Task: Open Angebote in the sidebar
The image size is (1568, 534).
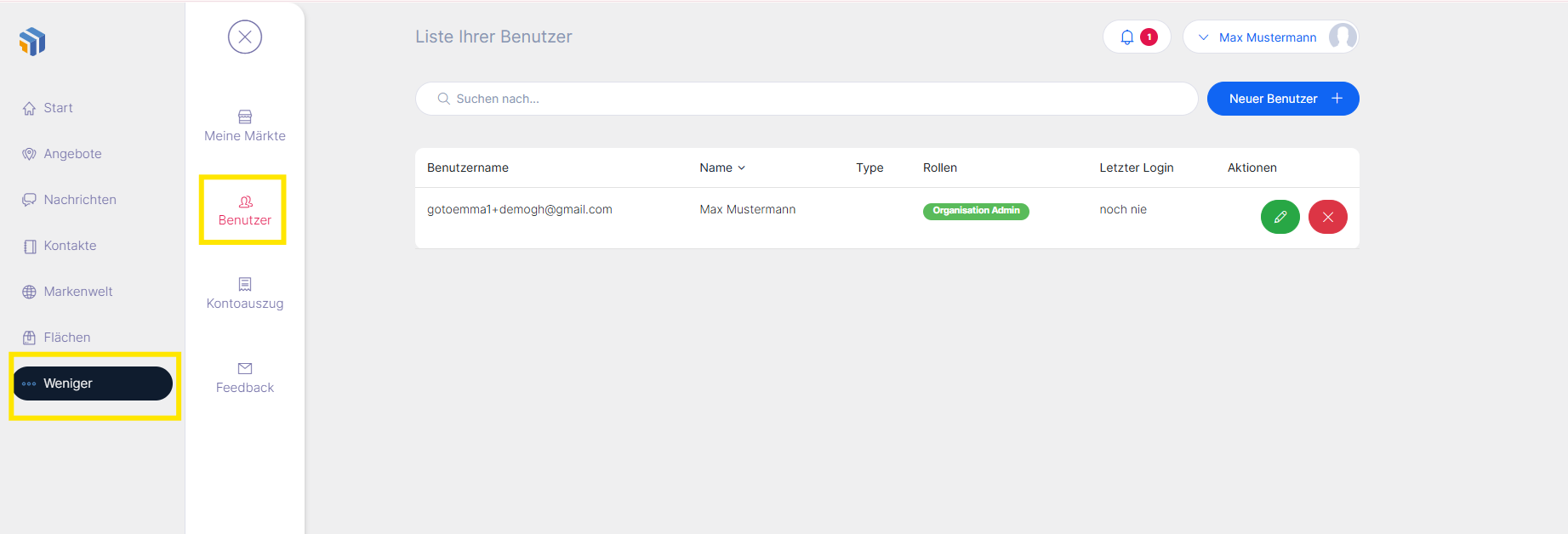Action: pyautogui.click(x=72, y=154)
